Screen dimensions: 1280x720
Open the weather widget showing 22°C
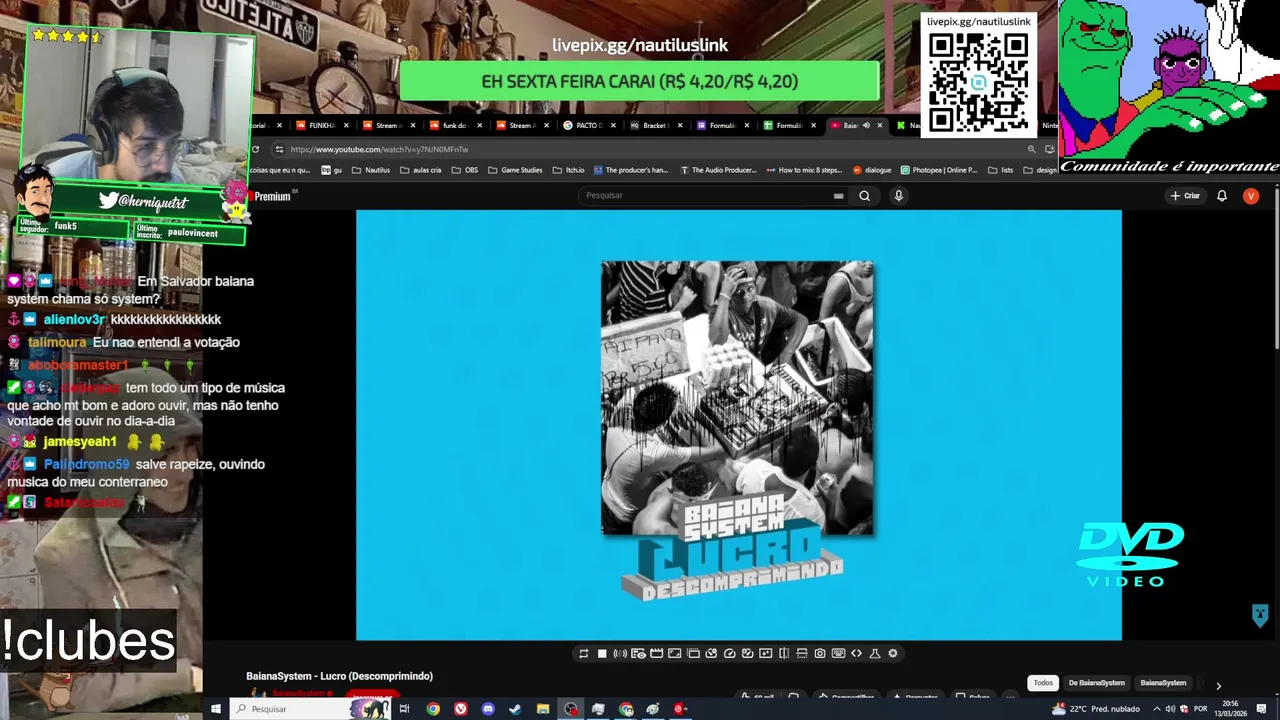tap(1096, 709)
